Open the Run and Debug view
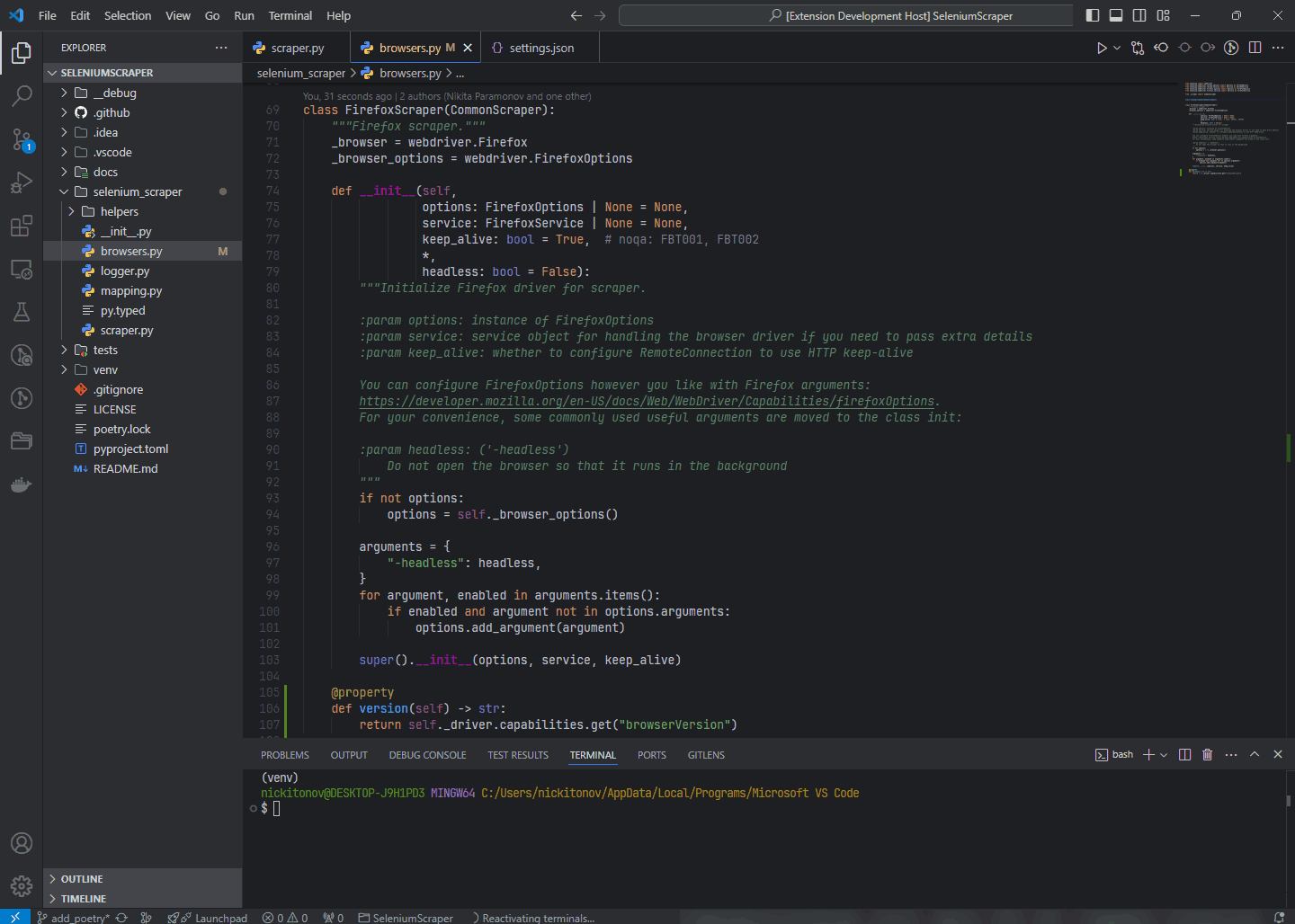 tap(22, 182)
